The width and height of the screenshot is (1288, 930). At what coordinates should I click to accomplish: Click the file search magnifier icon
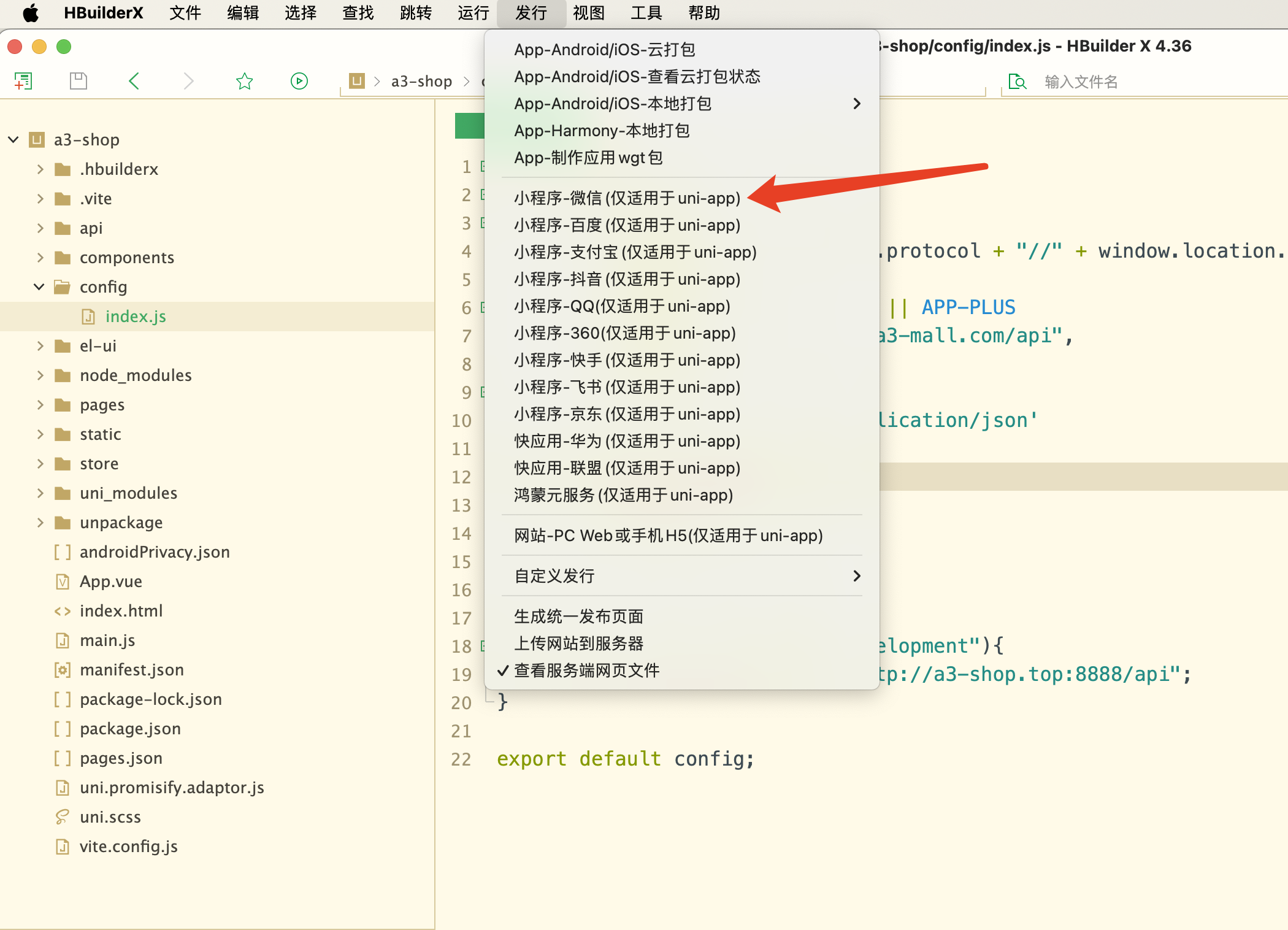[1018, 81]
